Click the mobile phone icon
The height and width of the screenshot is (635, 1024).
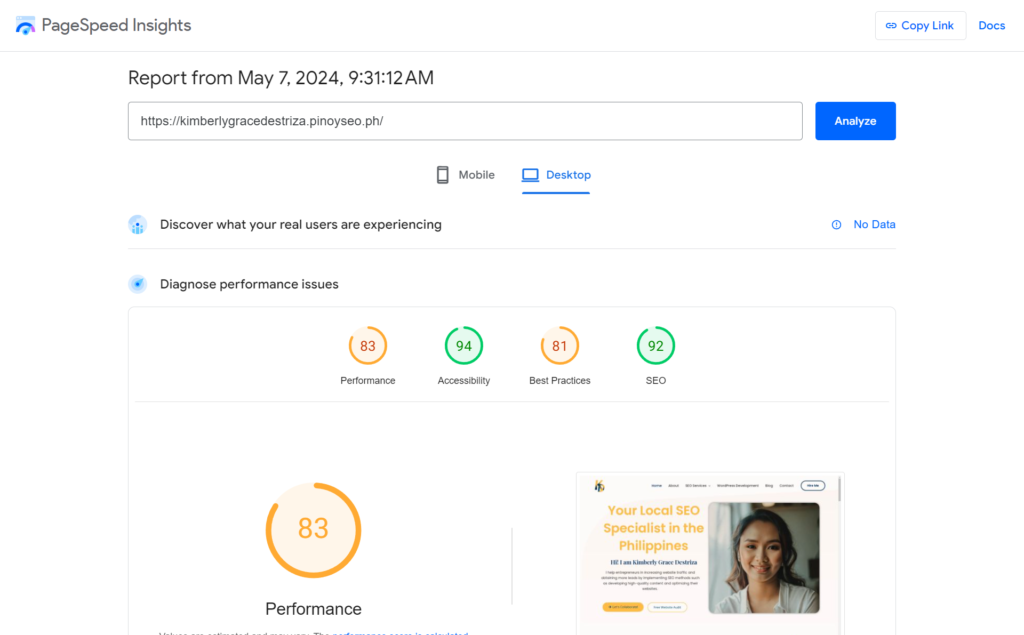(442, 175)
